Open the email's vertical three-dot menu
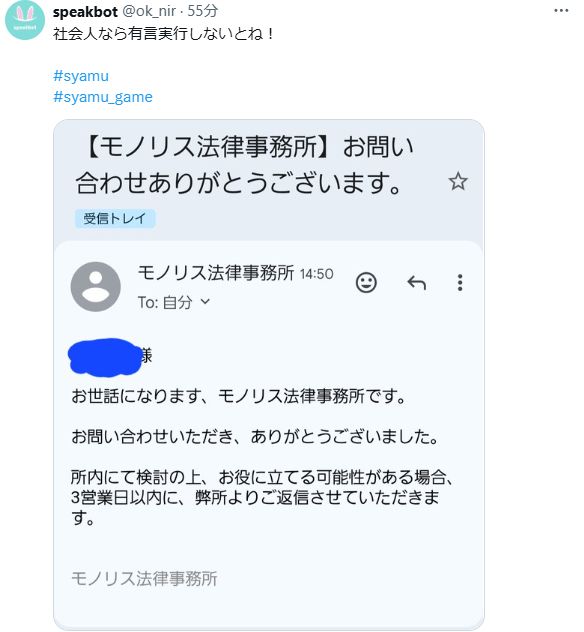 click(460, 283)
